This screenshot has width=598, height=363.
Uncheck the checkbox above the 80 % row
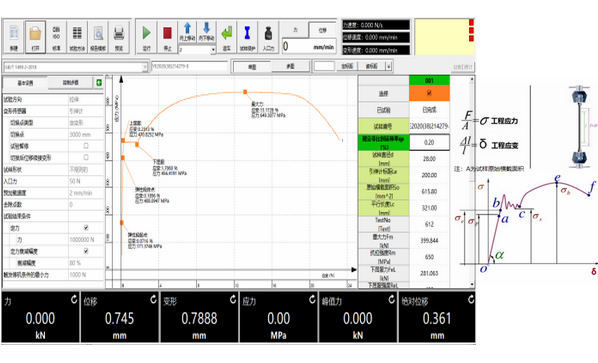86,251
